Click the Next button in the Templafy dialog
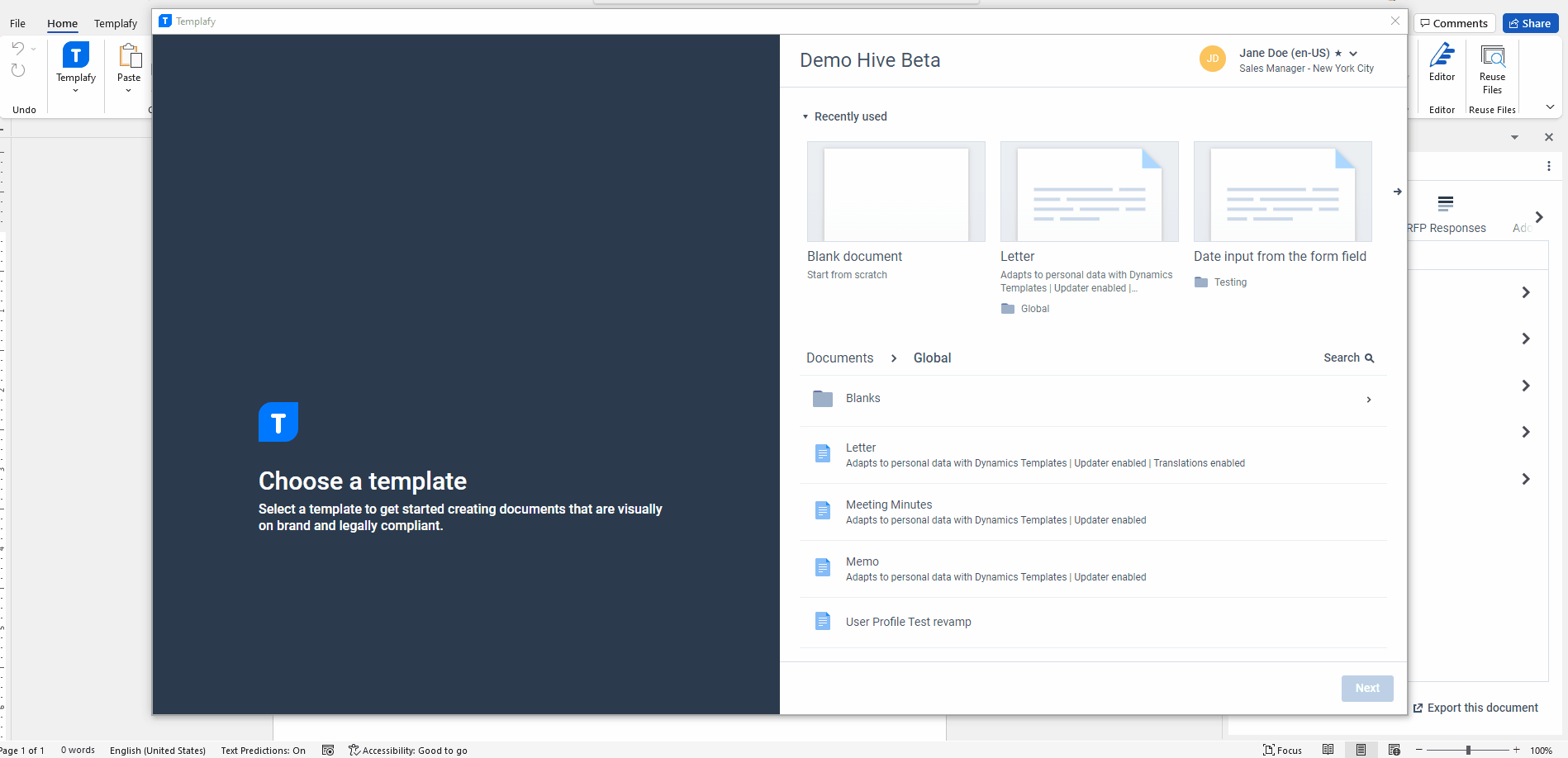The width and height of the screenshot is (1568, 758). (1366, 688)
